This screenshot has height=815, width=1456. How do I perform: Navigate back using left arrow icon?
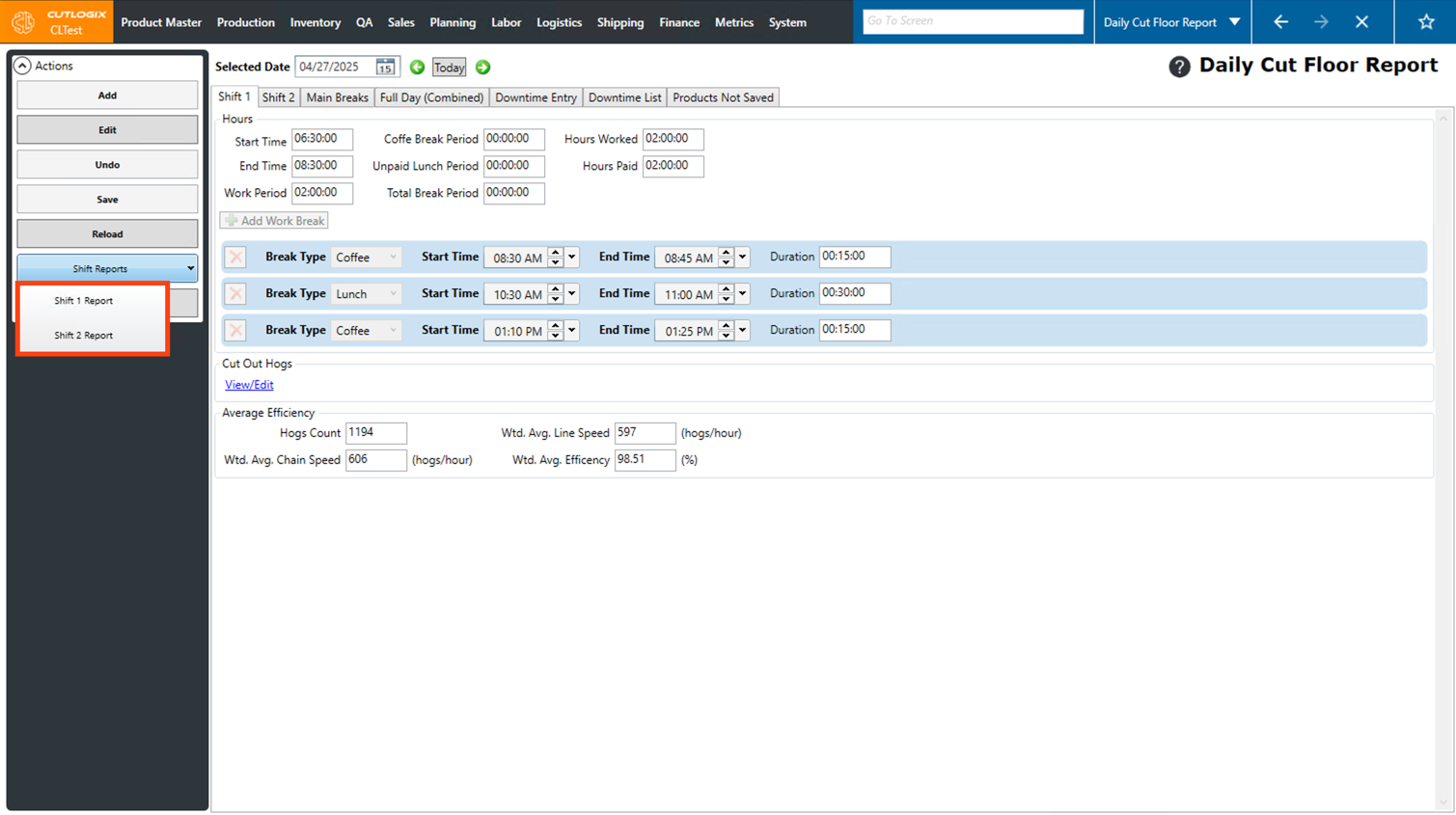pos(1280,22)
